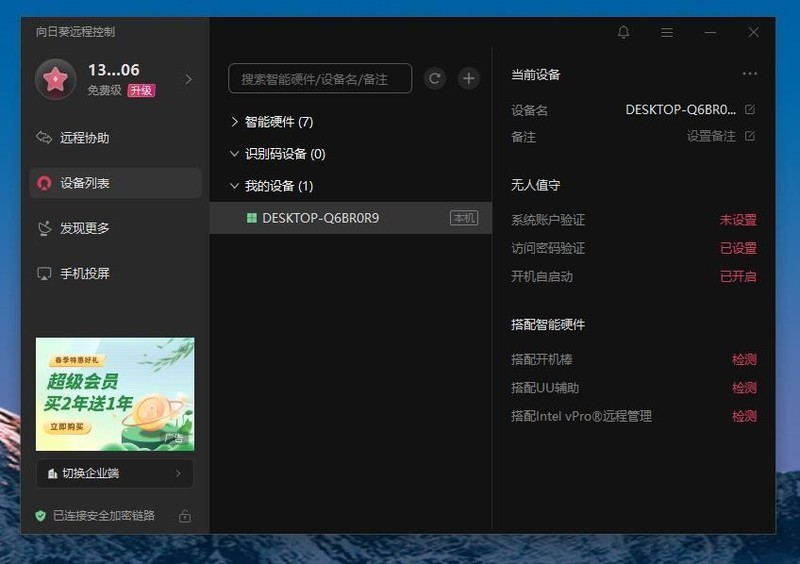Viewport: 800px width, 564px height.
Task: Click the account name 13...06
Action: pos(114,70)
